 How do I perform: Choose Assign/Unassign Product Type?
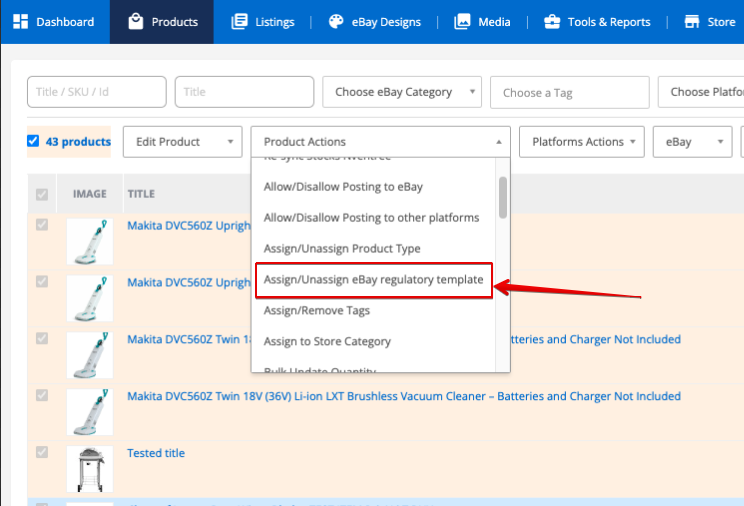point(373,249)
